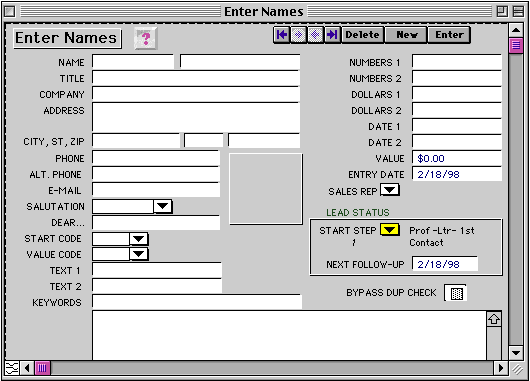Image resolution: width=530 pixels, height=381 pixels.
Task: Click the ALT. PHONE input field
Action: click(x=156, y=174)
